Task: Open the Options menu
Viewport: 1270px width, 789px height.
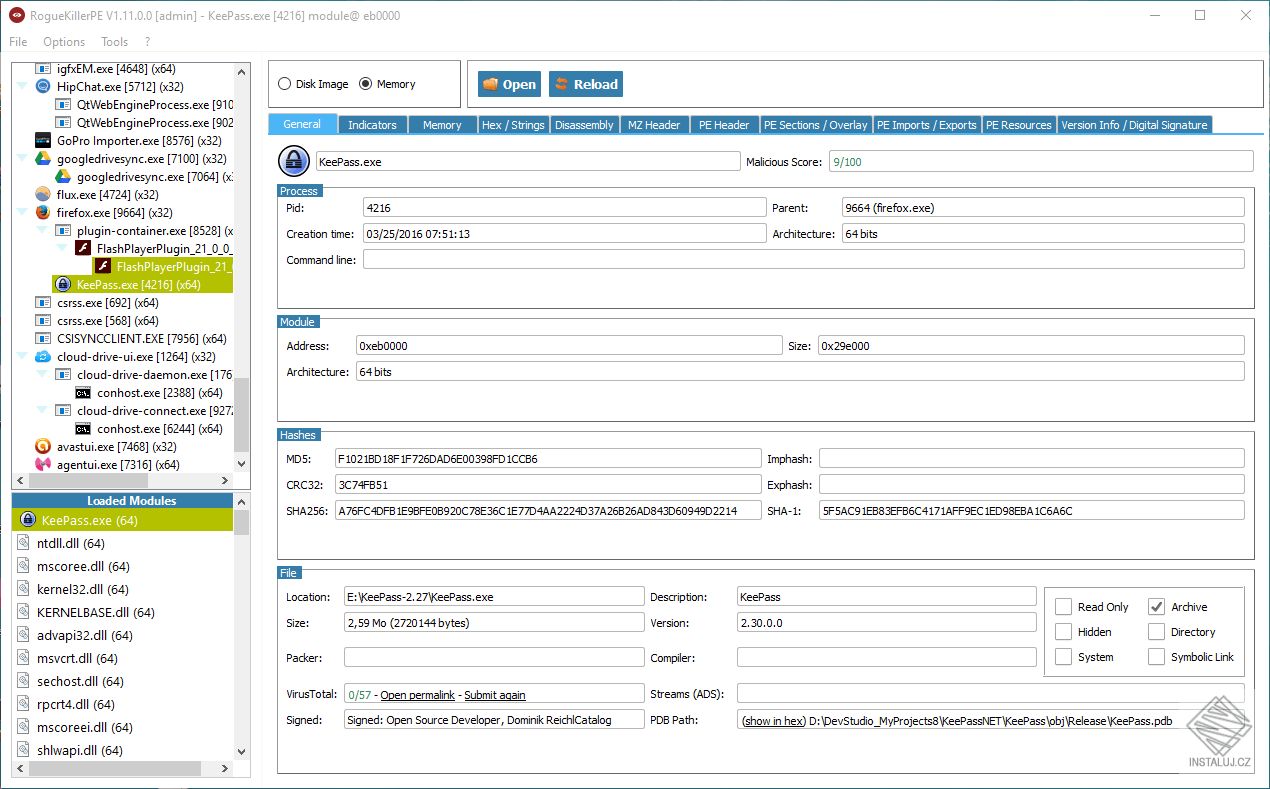Action: click(x=64, y=42)
